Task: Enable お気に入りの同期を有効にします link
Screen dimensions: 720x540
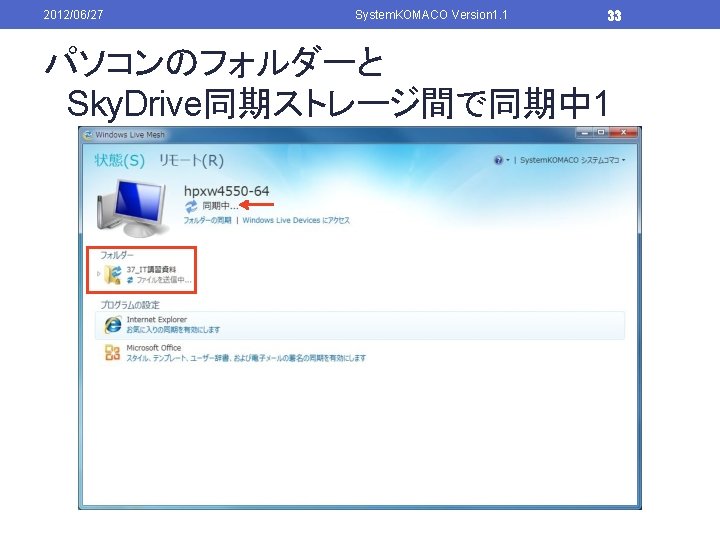Action: (173, 330)
